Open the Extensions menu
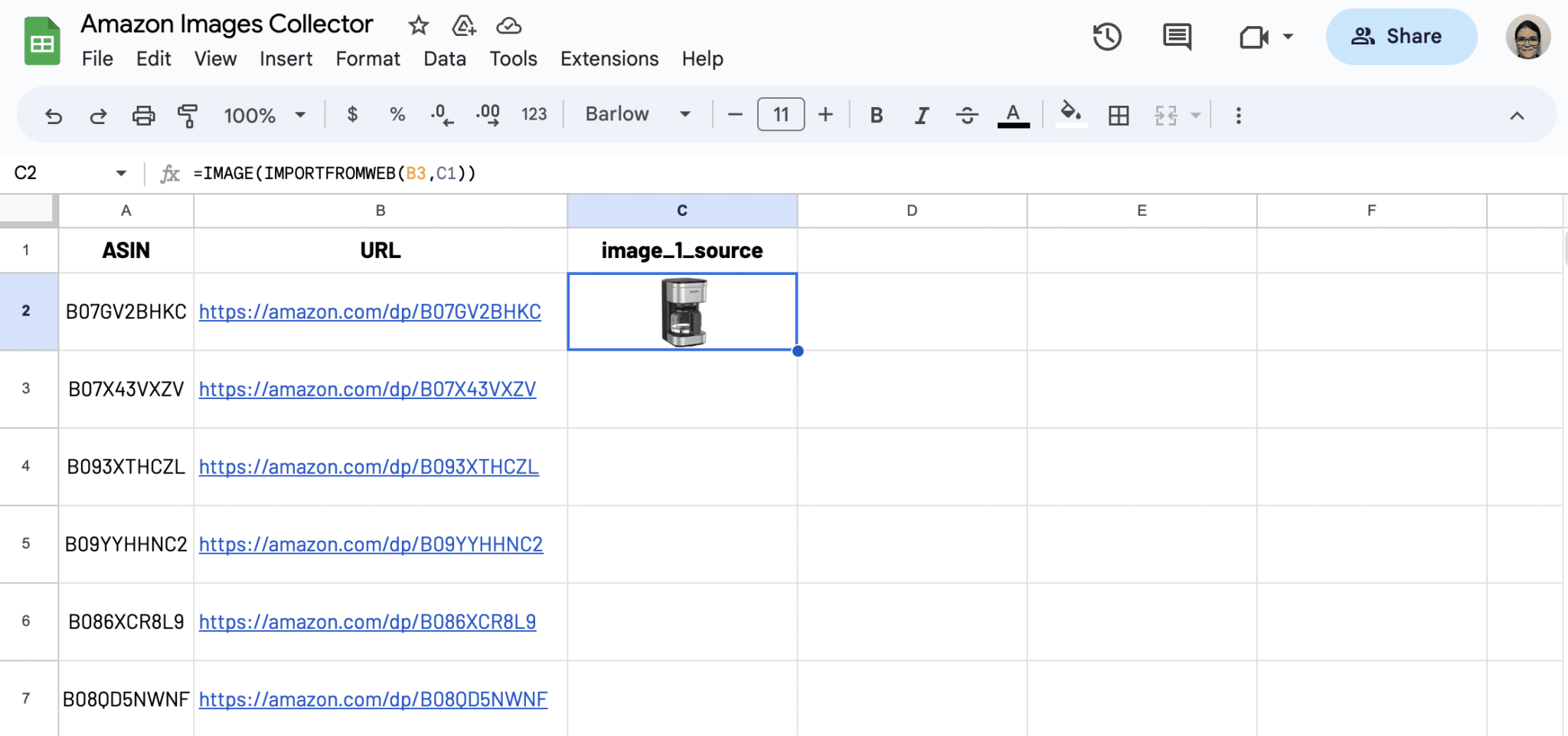Viewport: 1568px width, 736px height. coord(609,58)
